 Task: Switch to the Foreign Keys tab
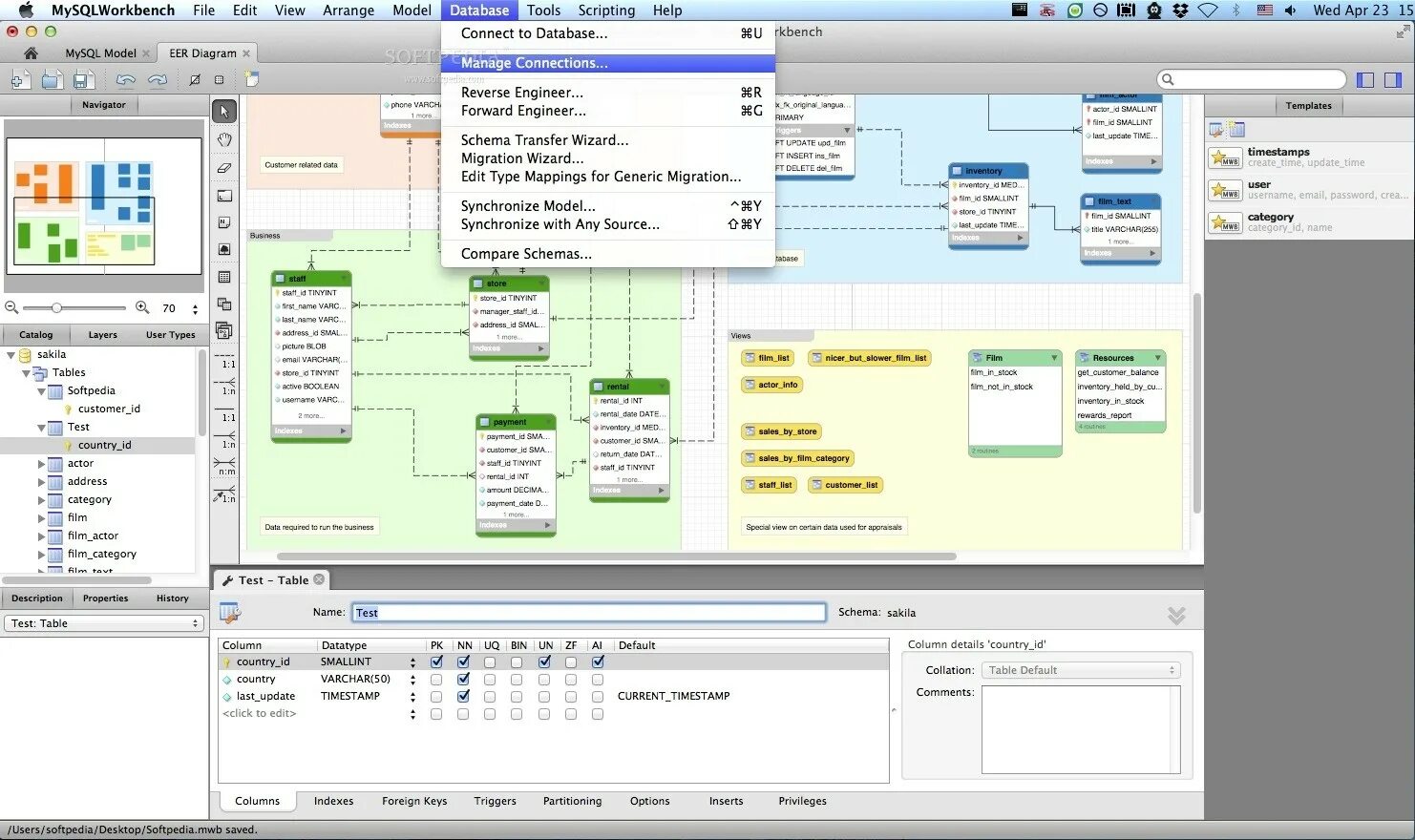[x=414, y=801]
